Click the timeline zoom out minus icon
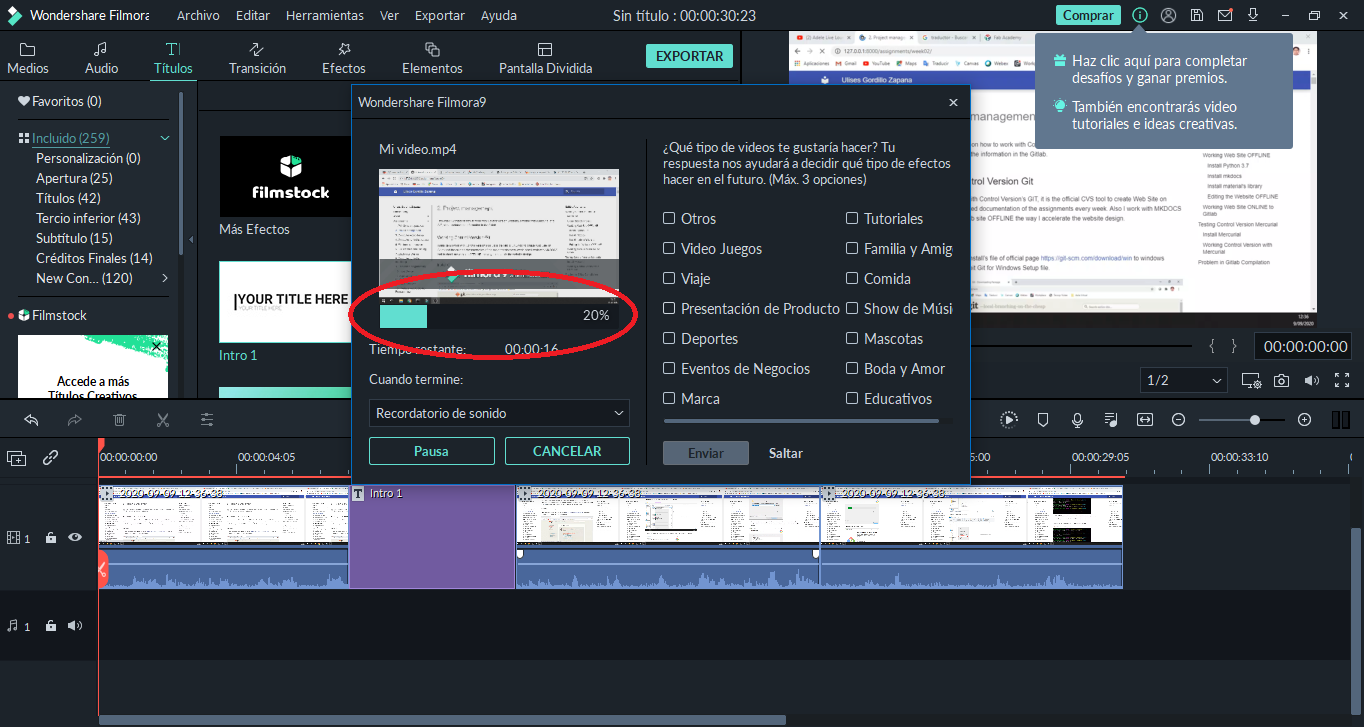 (x=1178, y=420)
